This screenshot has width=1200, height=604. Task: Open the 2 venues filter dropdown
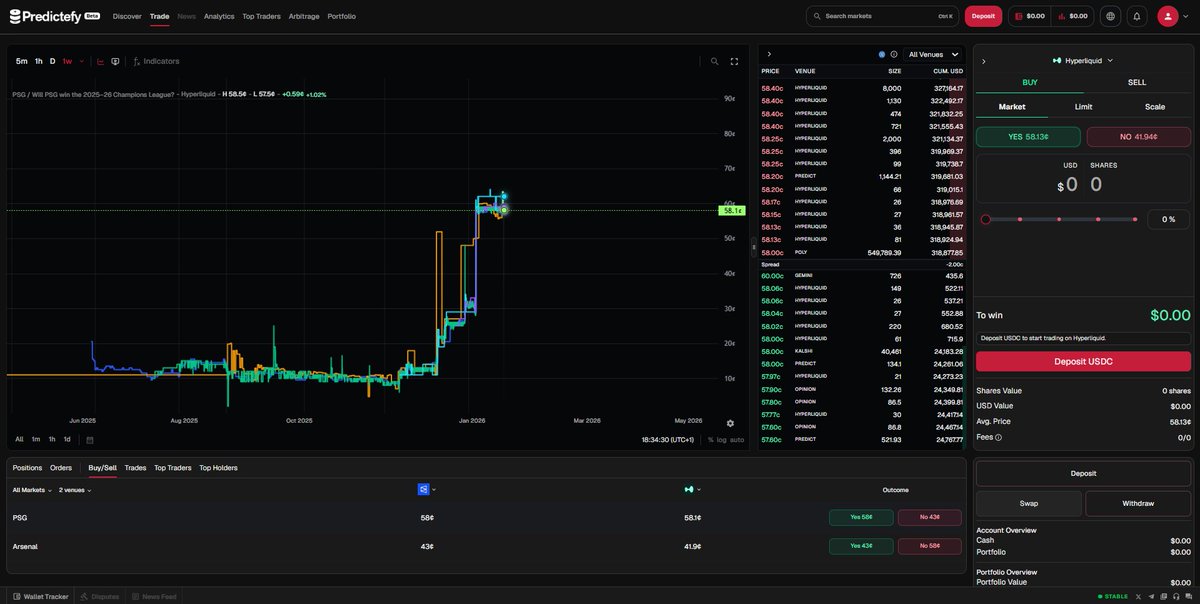[x=75, y=490]
